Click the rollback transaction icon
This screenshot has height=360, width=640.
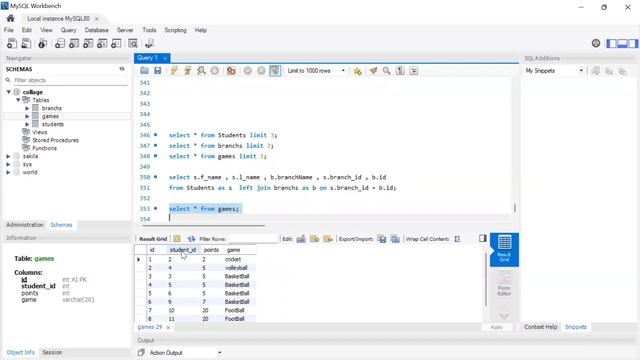(x=261, y=71)
